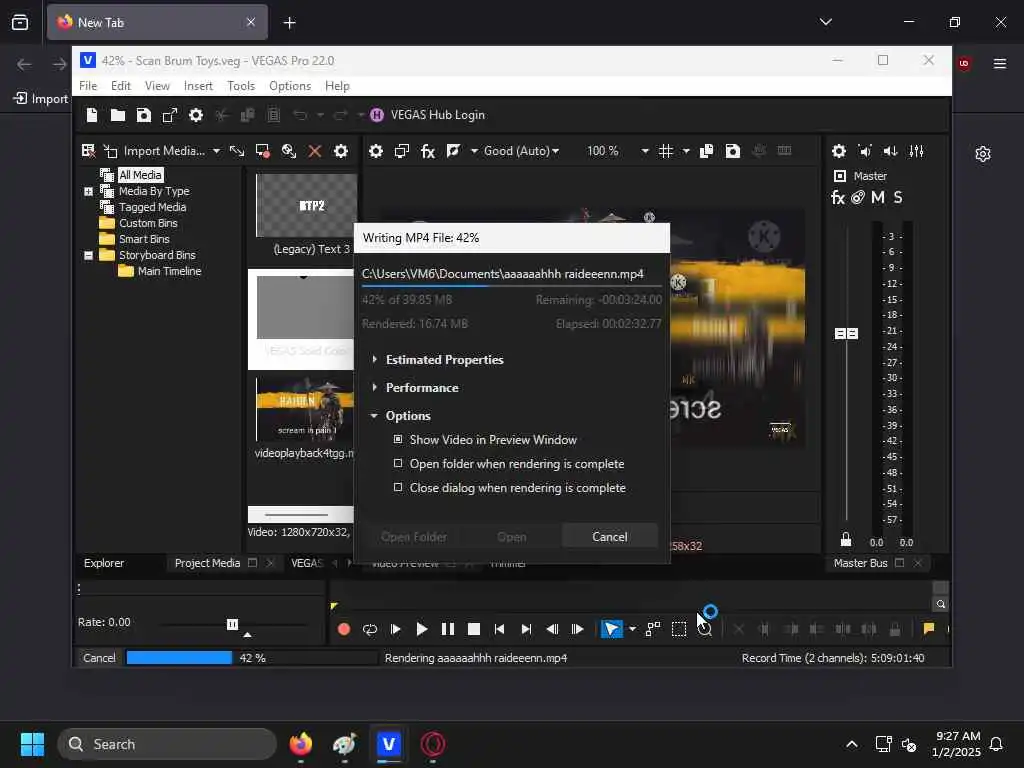This screenshot has height=768, width=1024.
Task: Select videoplayback4tgg media thumbnail
Action: (x=304, y=409)
